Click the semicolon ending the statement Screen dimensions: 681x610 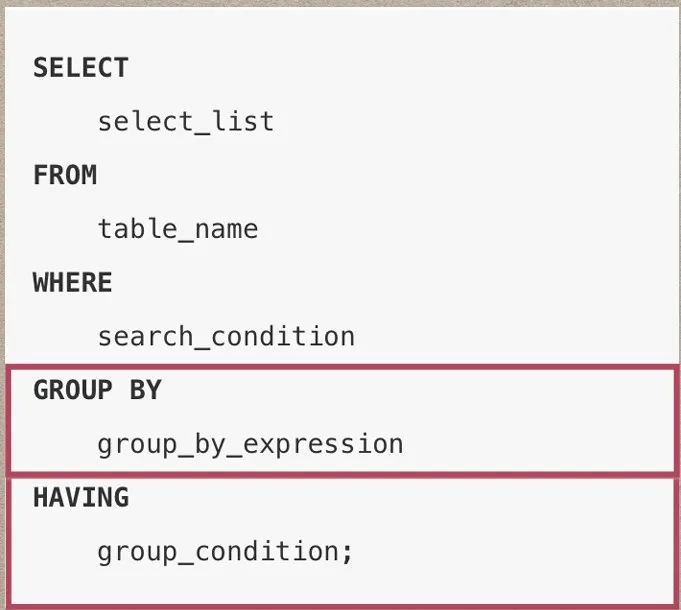click(347, 552)
